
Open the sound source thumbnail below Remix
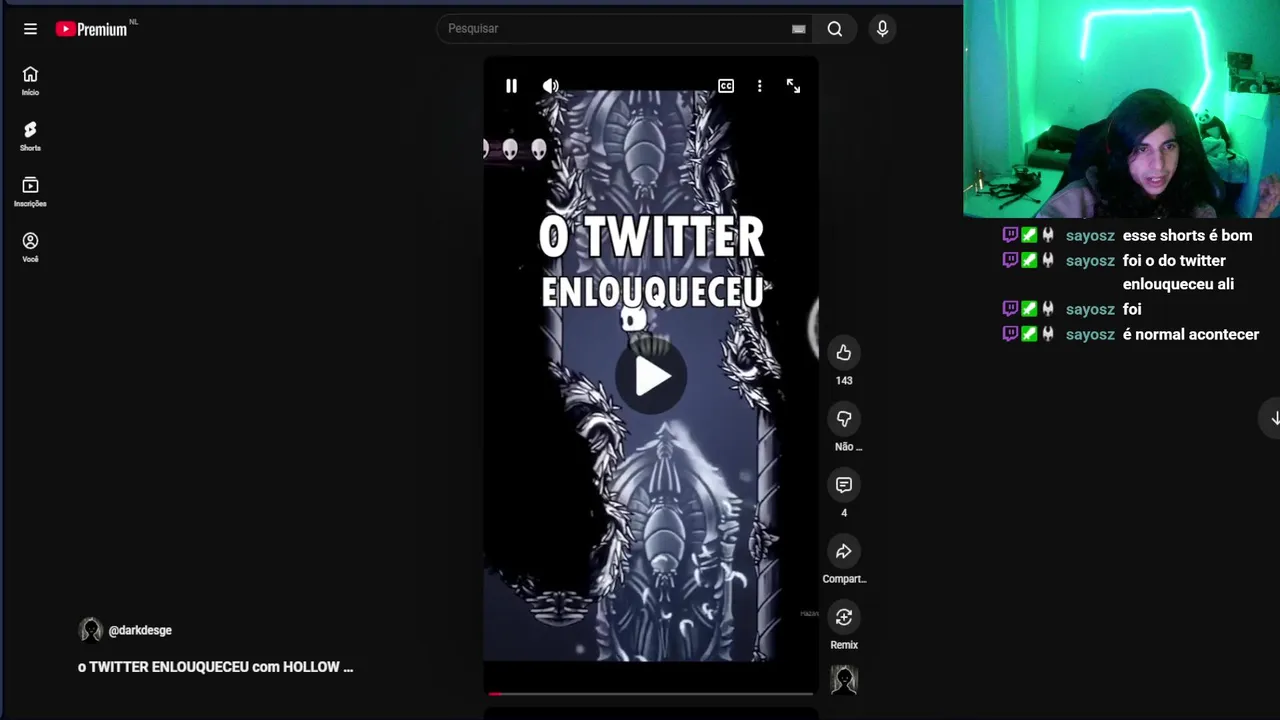844,680
